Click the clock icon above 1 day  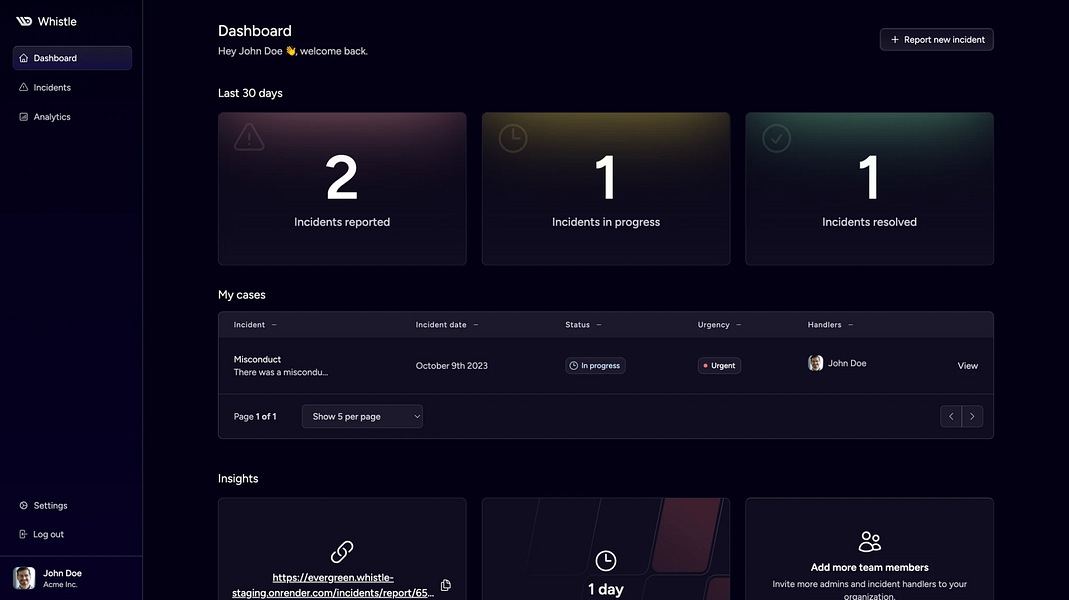click(x=605, y=560)
